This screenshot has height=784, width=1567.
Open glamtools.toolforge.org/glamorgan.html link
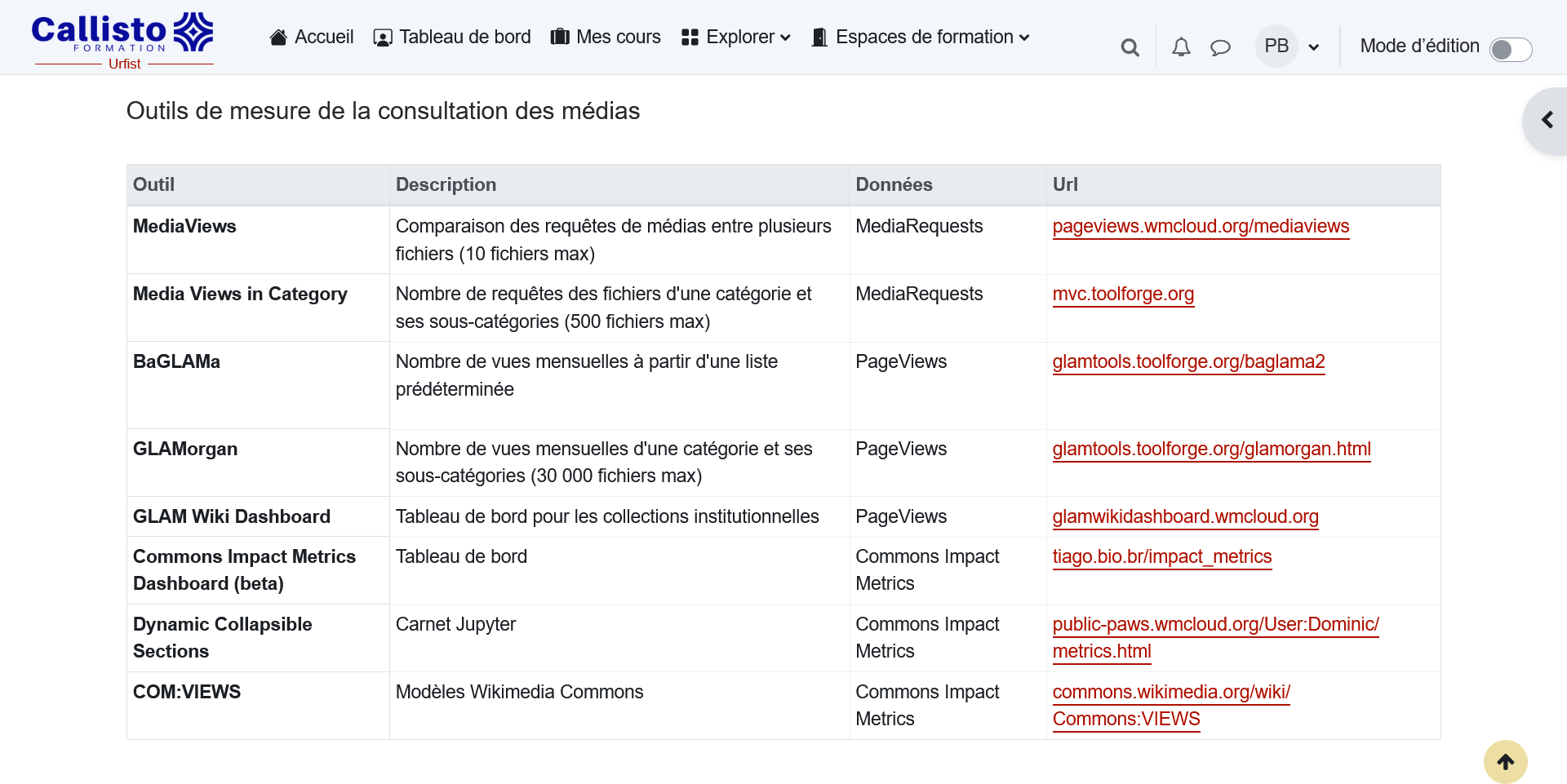[x=1211, y=450]
